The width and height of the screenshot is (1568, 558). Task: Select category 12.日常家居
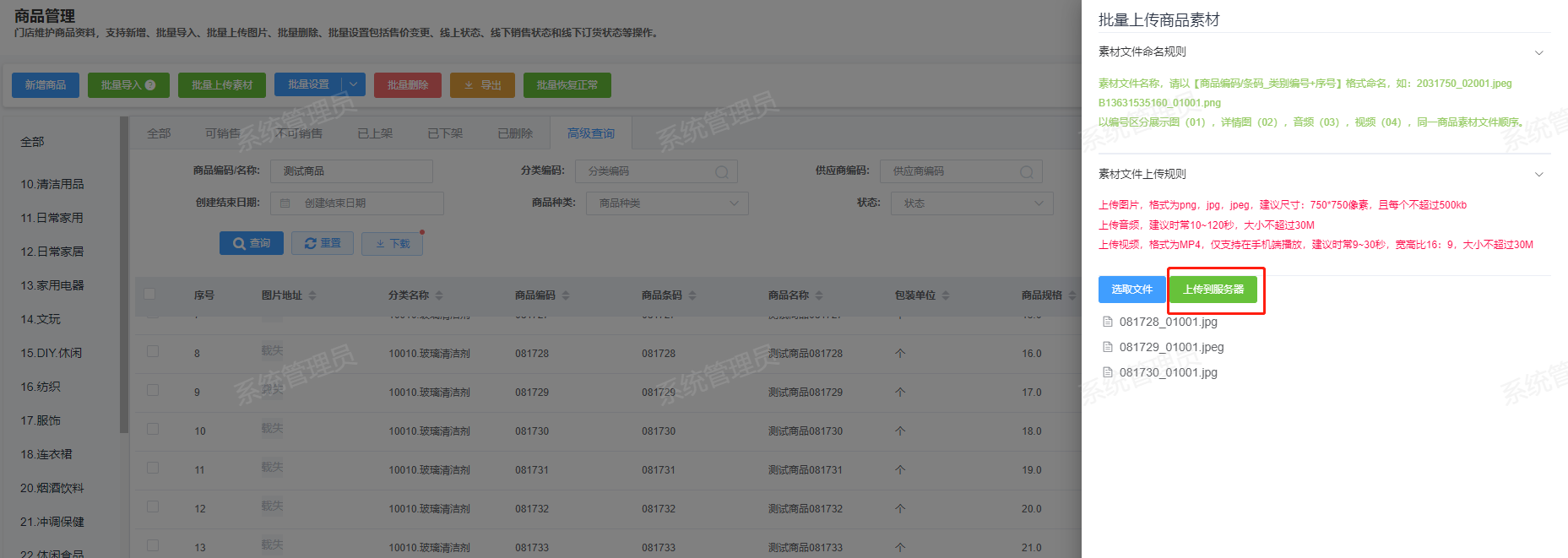(52, 252)
